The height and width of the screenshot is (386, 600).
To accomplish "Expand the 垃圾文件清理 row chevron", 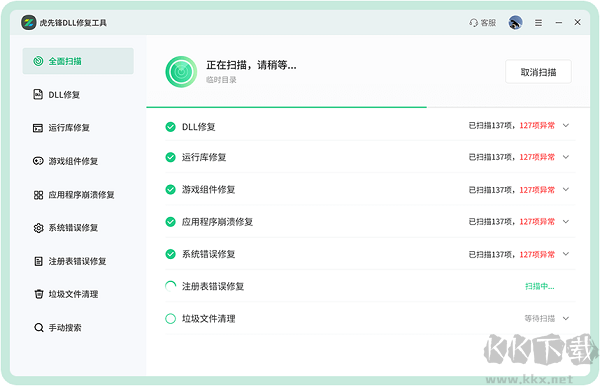I will click(x=566, y=318).
